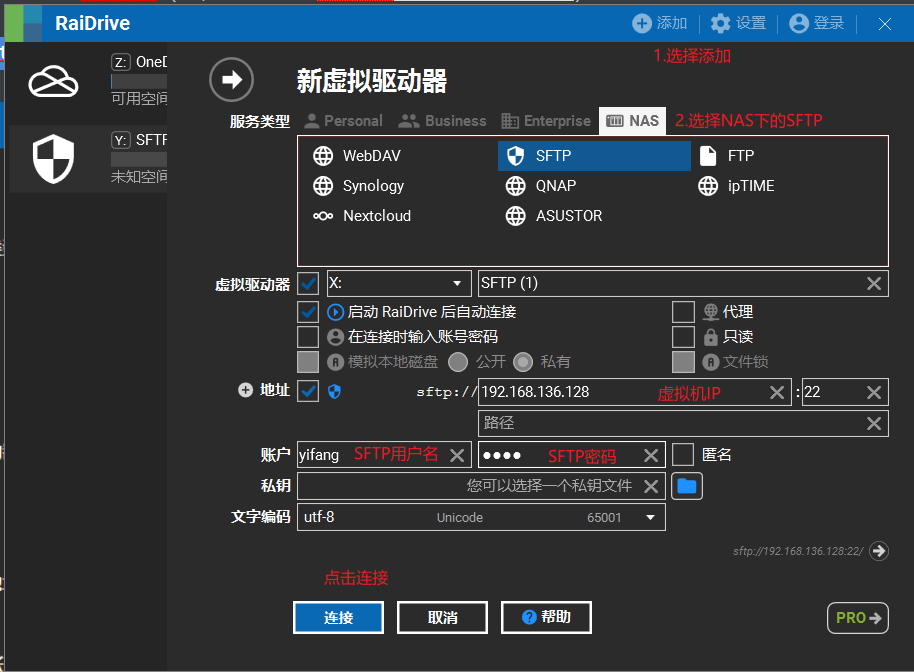Click the PRO upgrade button
The width and height of the screenshot is (914, 672).
tap(857, 618)
